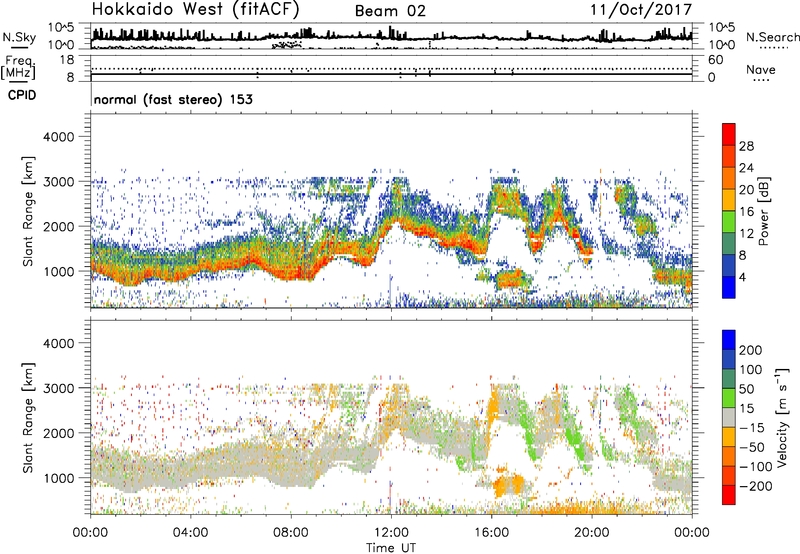Click "Slant Range [km]" label of velocity panel
This screenshot has height=554, width=800.
point(28,417)
